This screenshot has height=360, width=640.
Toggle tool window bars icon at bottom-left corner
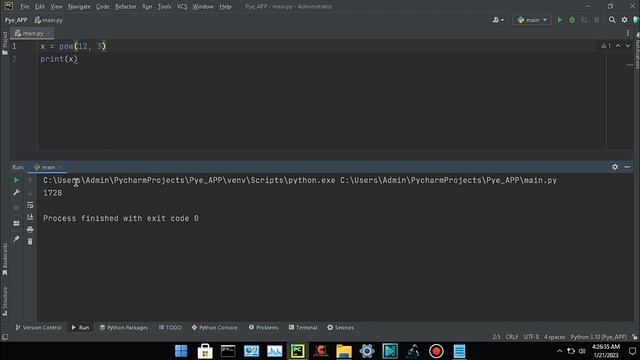coord(4,337)
